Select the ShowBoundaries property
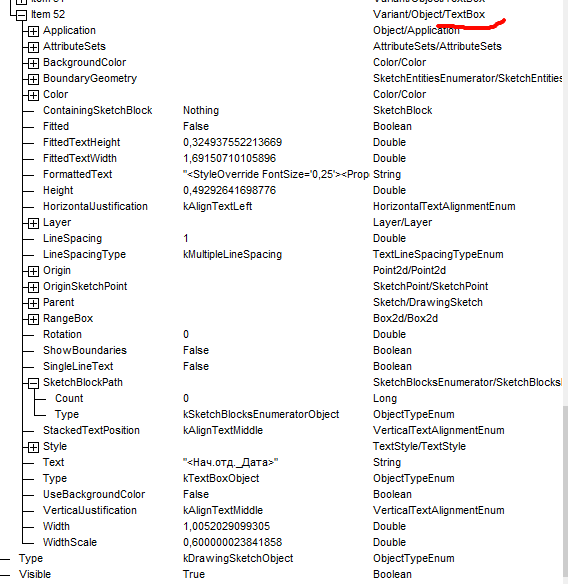This screenshot has width=568, height=584. point(85,351)
